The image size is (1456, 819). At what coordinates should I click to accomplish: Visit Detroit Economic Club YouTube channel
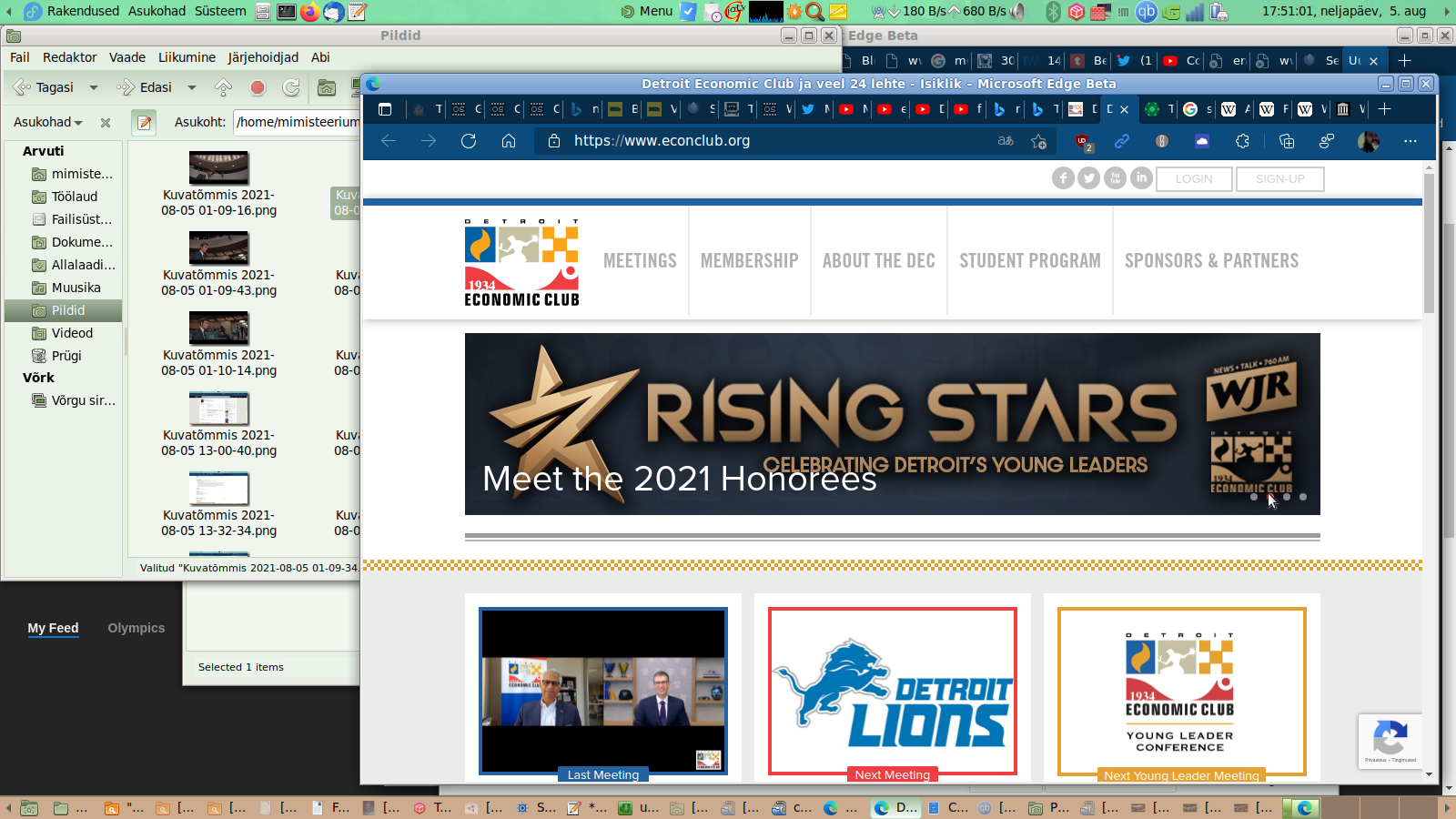(x=1115, y=178)
